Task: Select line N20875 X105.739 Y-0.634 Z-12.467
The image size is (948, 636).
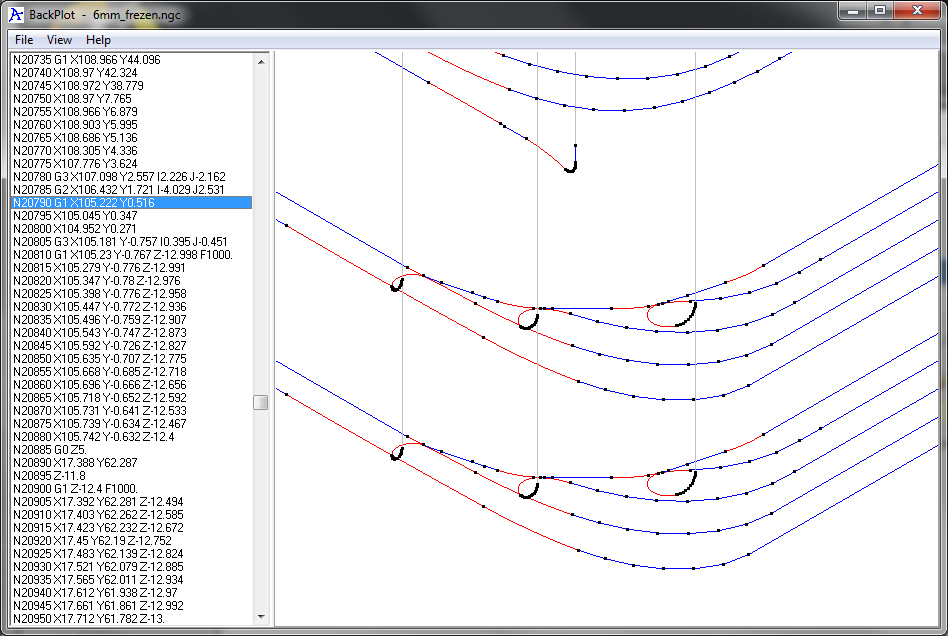Action: (131, 424)
